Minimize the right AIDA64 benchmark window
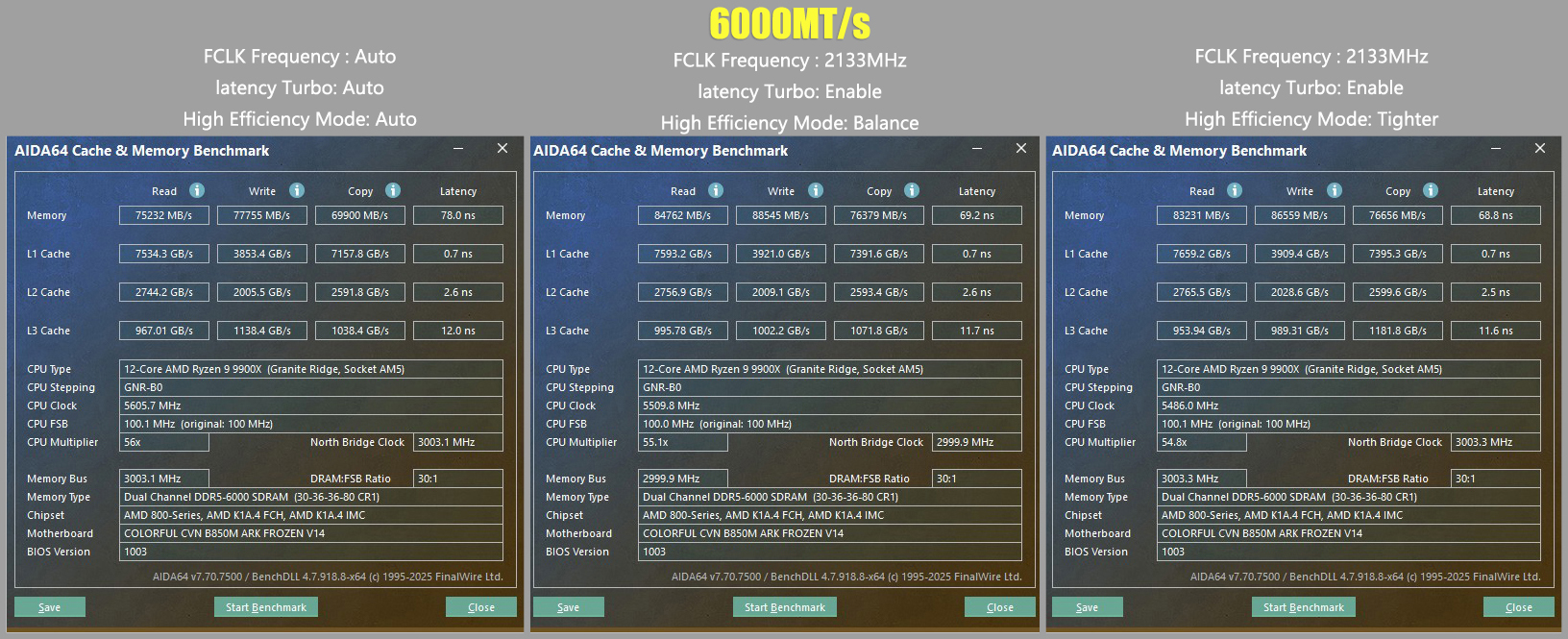 1496,149
